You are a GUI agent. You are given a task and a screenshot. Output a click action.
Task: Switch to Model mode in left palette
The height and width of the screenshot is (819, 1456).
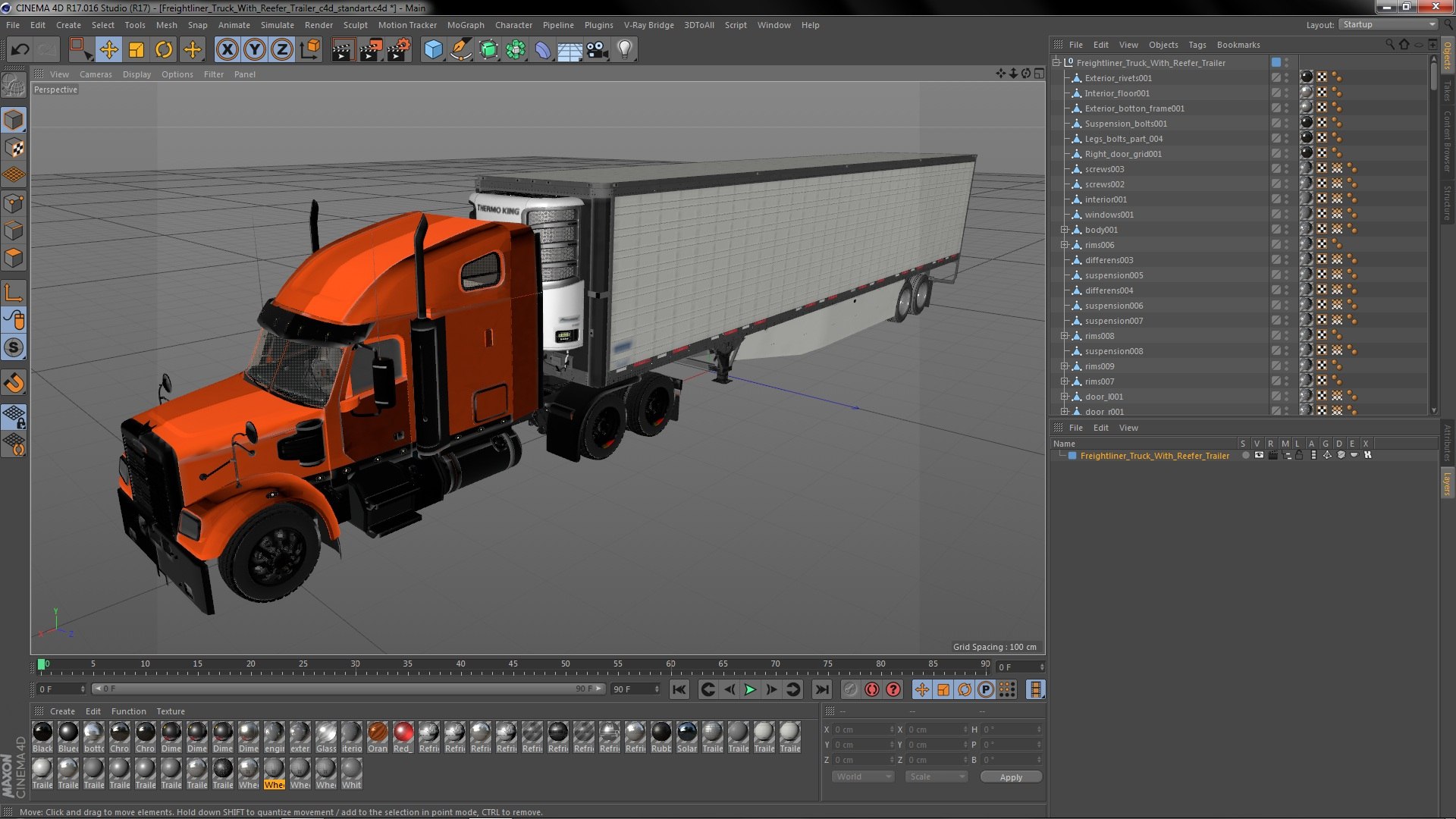[x=14, y=120]
